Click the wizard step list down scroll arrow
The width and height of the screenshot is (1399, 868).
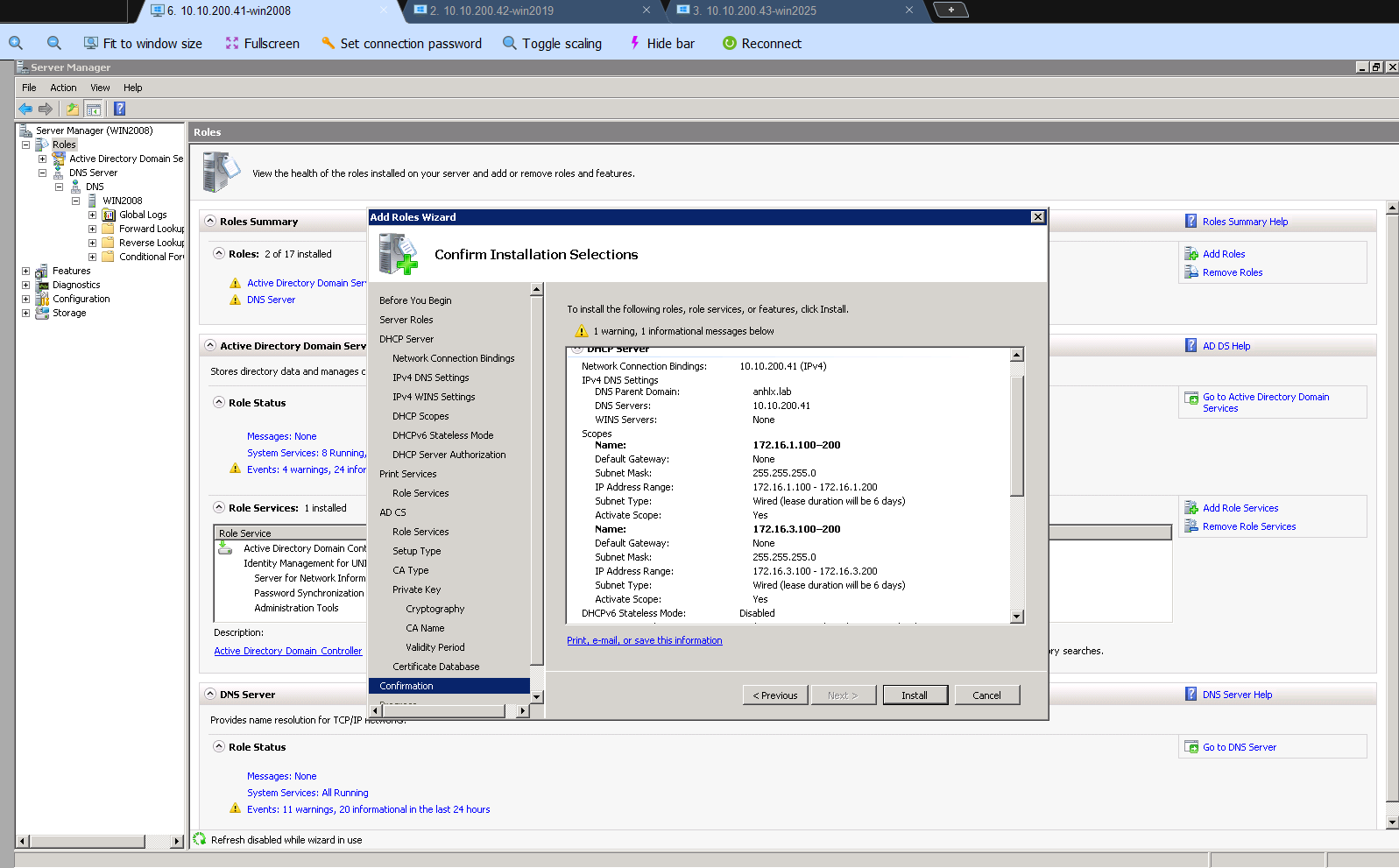537,697
